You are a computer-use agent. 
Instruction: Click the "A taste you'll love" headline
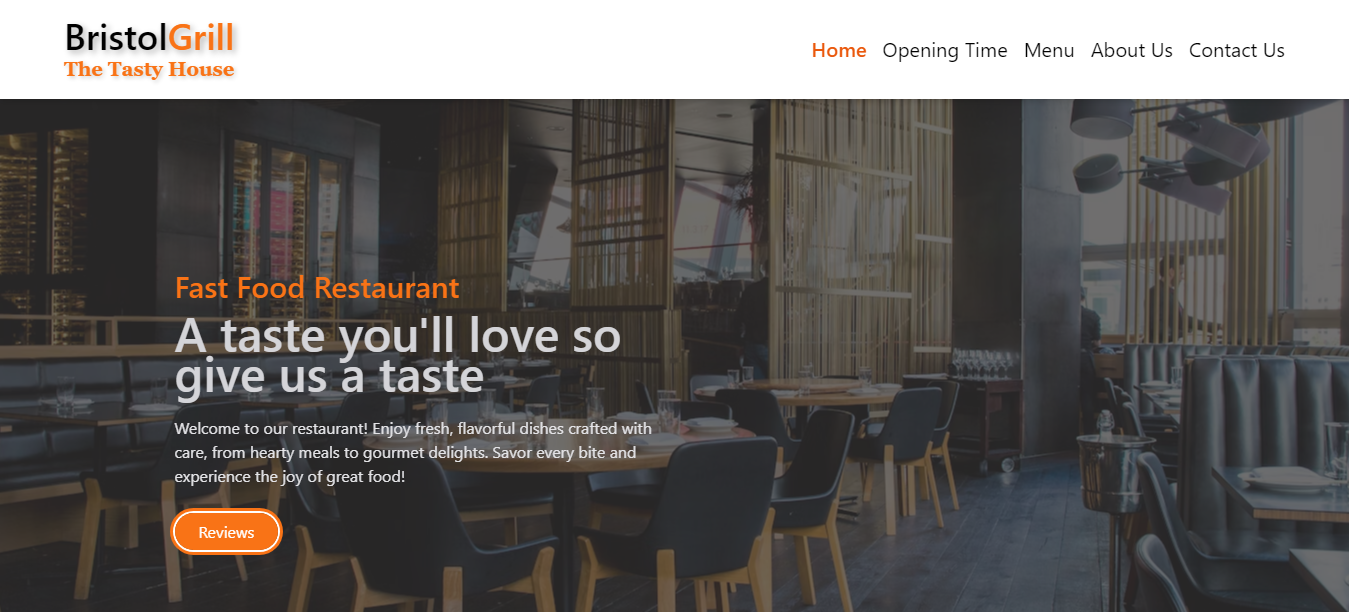(398, 356)
